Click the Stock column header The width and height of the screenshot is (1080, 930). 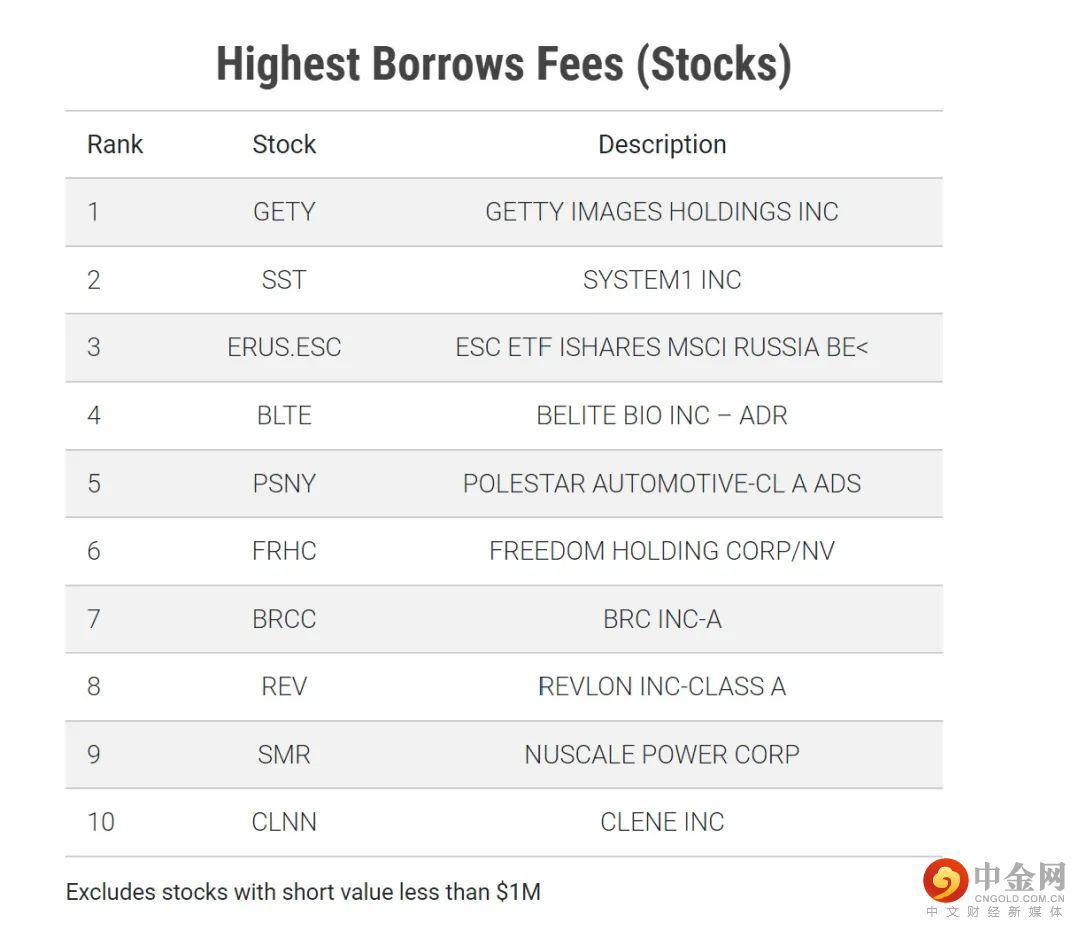pos(284,144)
